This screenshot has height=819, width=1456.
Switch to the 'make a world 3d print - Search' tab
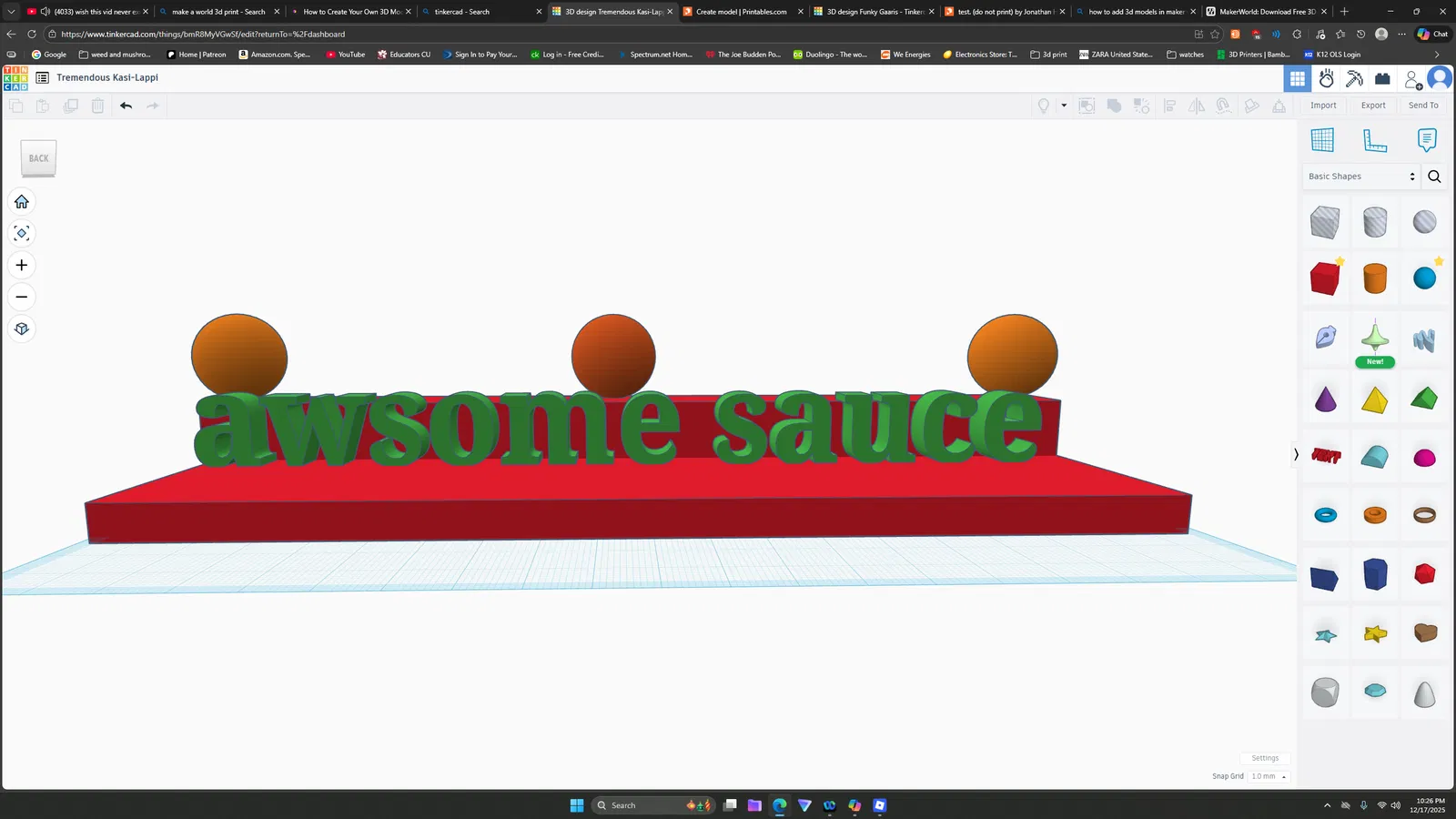pos(219,12)
